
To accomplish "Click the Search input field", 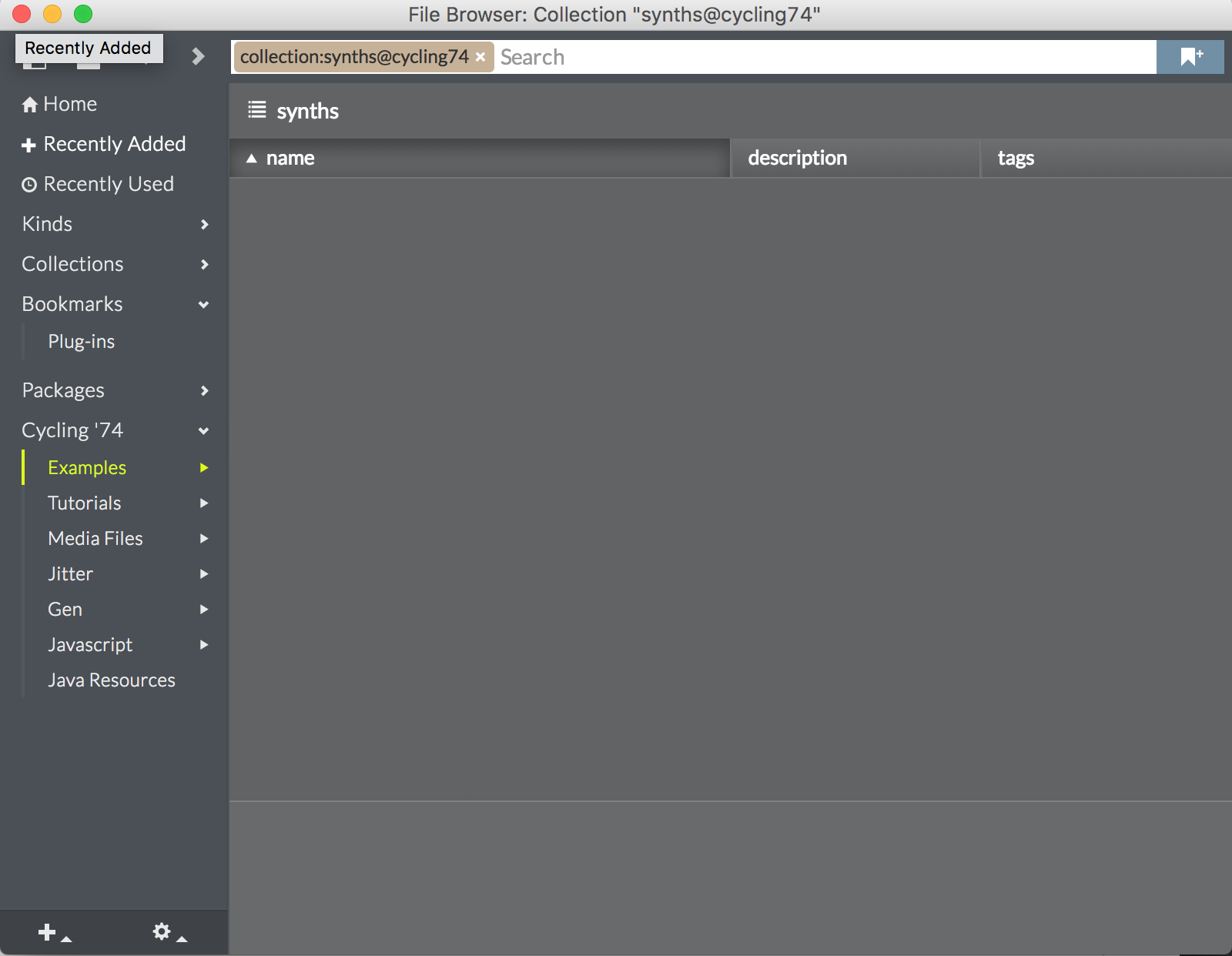I will tap(824, 57).
